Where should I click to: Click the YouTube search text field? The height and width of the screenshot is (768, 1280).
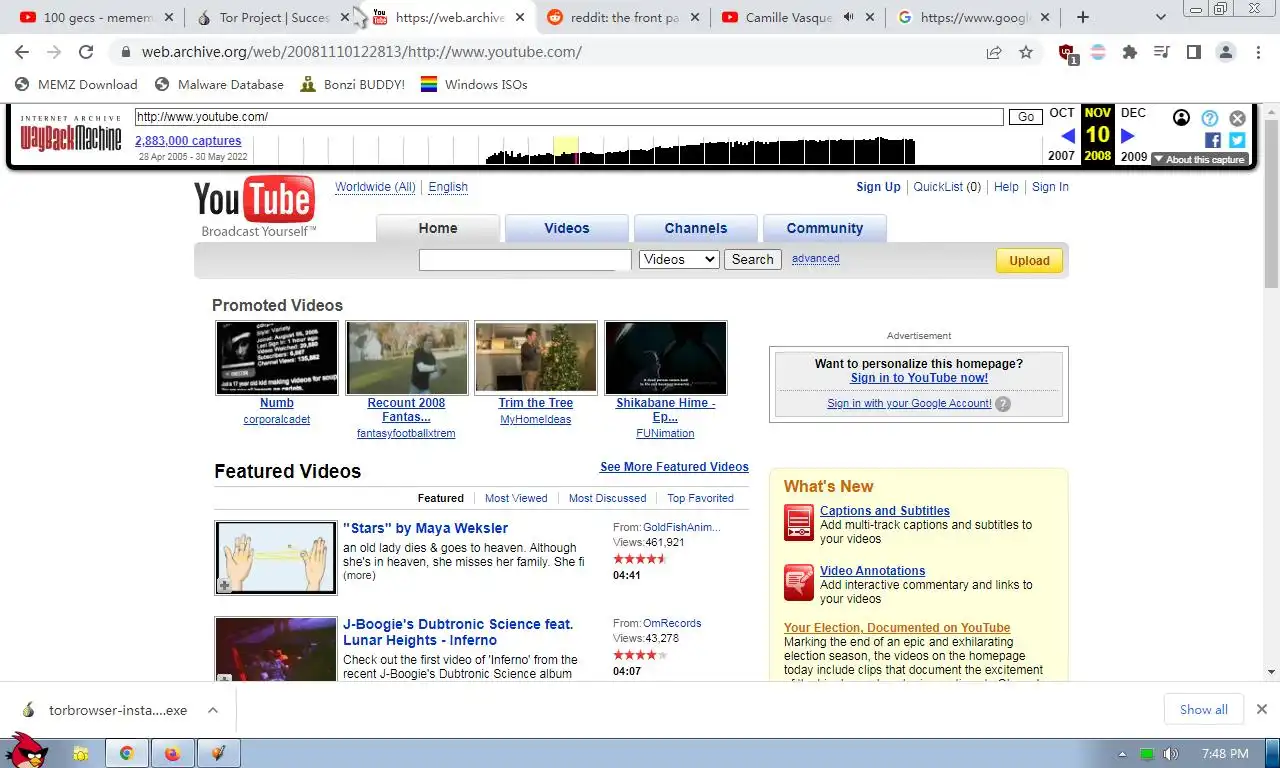tap(525, 260)
